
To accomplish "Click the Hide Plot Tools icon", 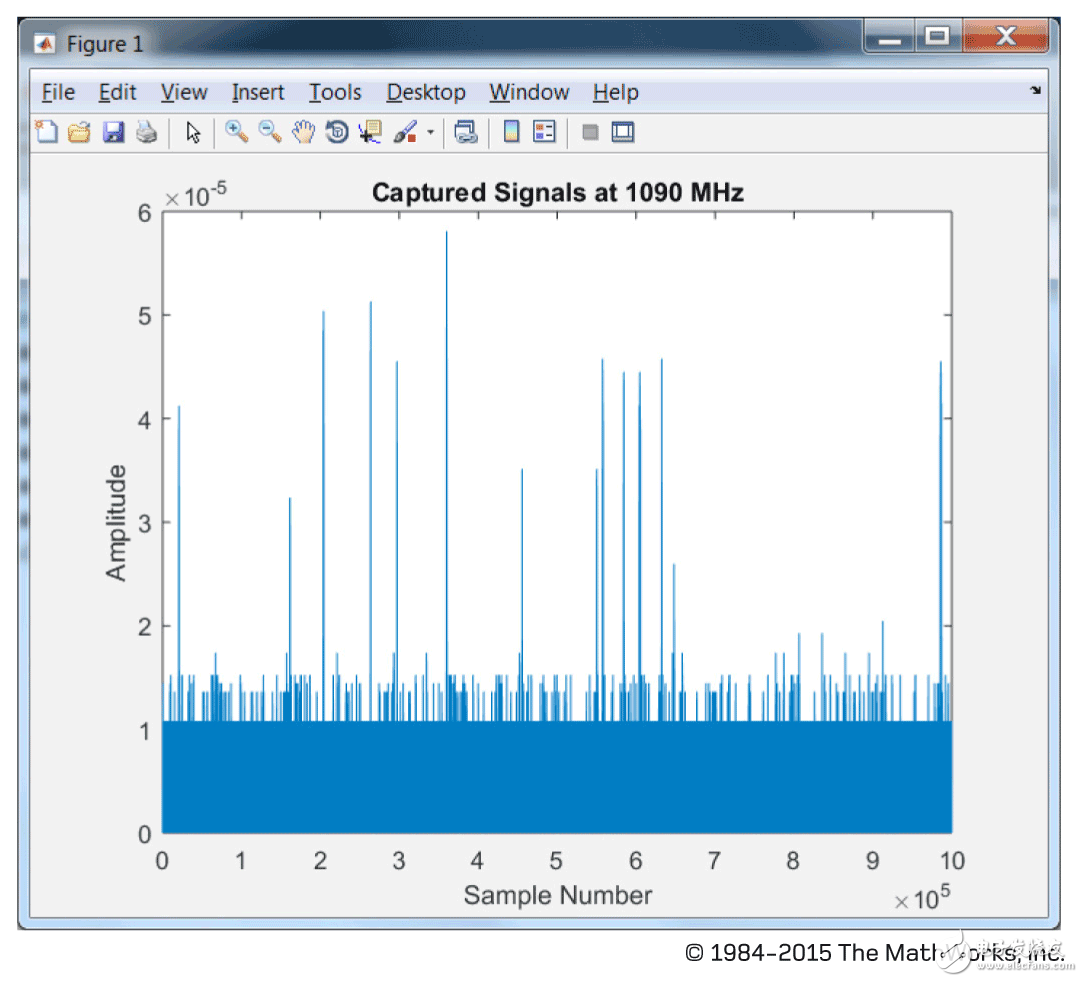I will (590, 132).
